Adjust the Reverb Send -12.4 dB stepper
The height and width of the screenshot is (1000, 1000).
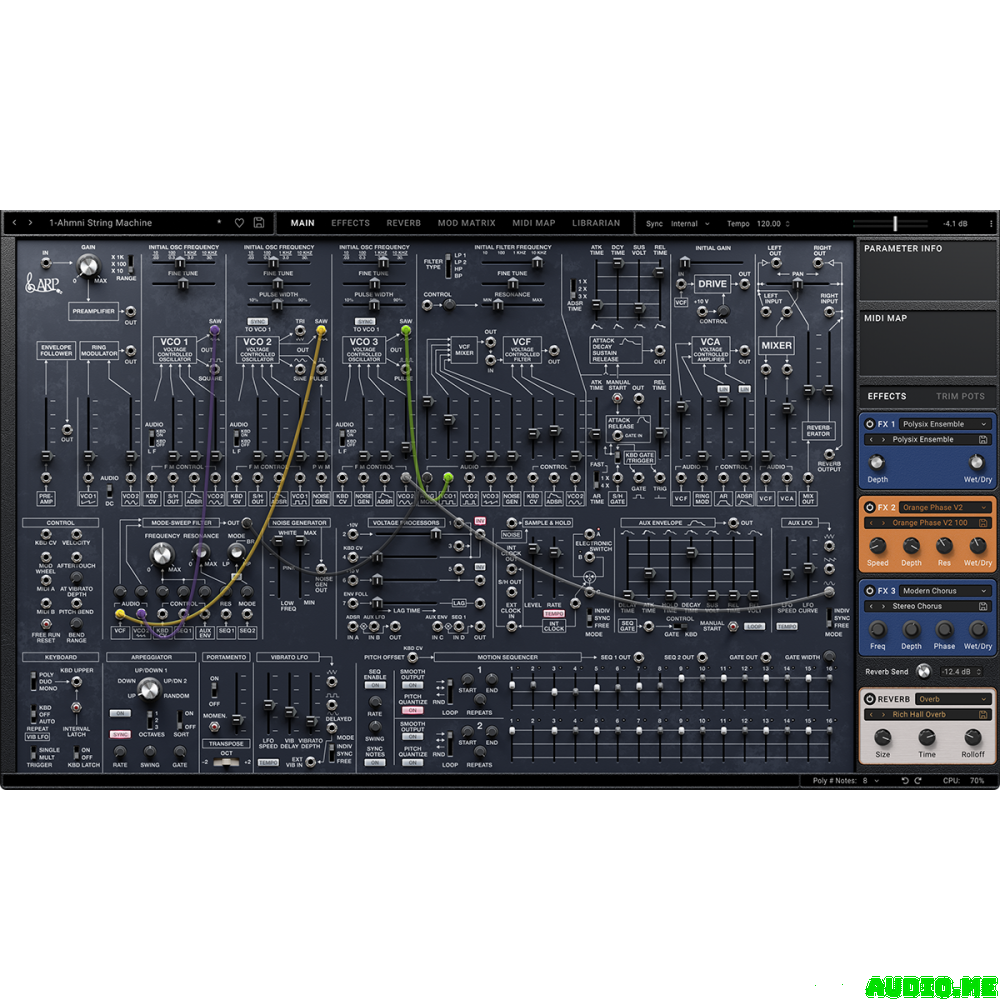(x=961, y=672)
